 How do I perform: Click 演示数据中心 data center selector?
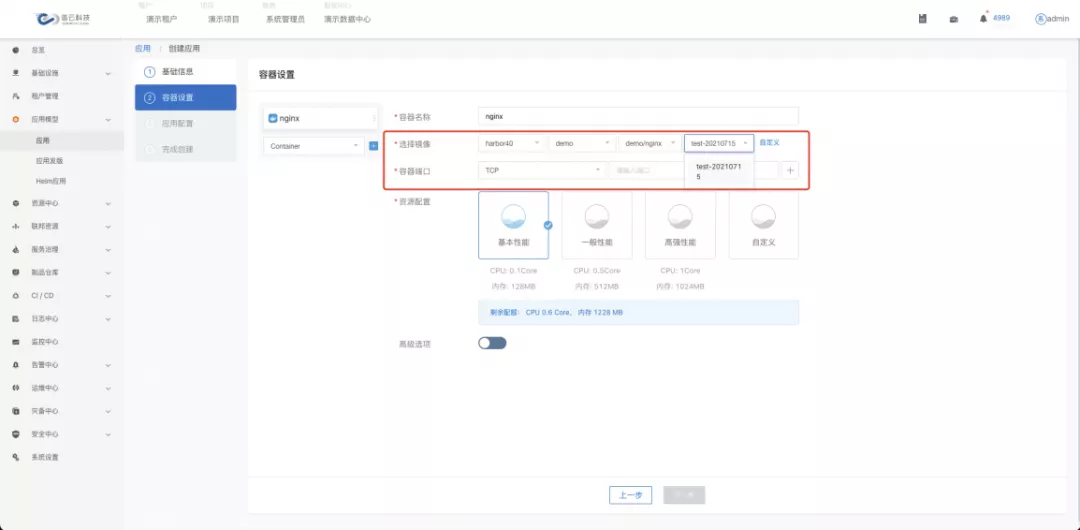tap(347, 19)
